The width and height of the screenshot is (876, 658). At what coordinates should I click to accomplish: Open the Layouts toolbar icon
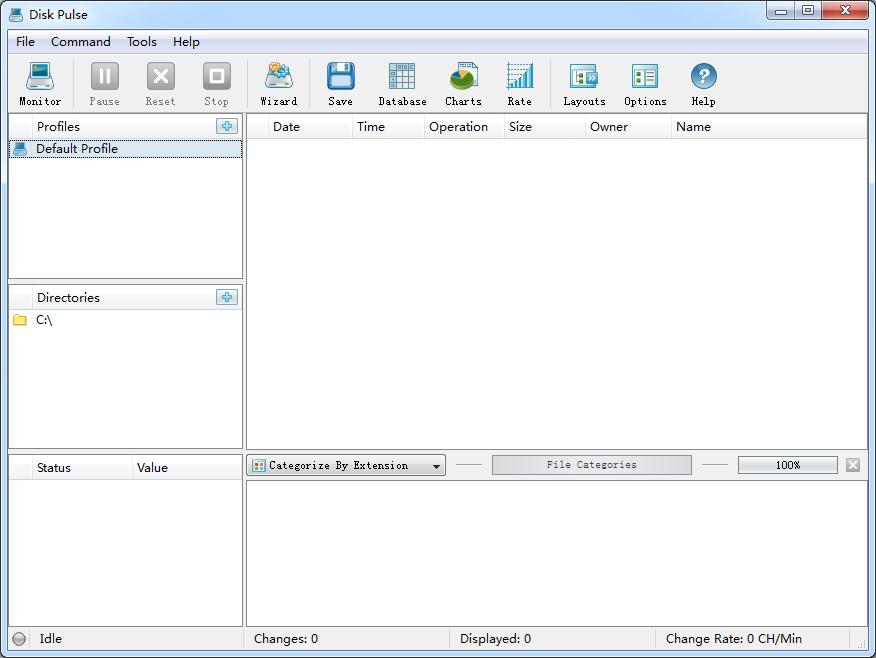click(x=584, y=83)
